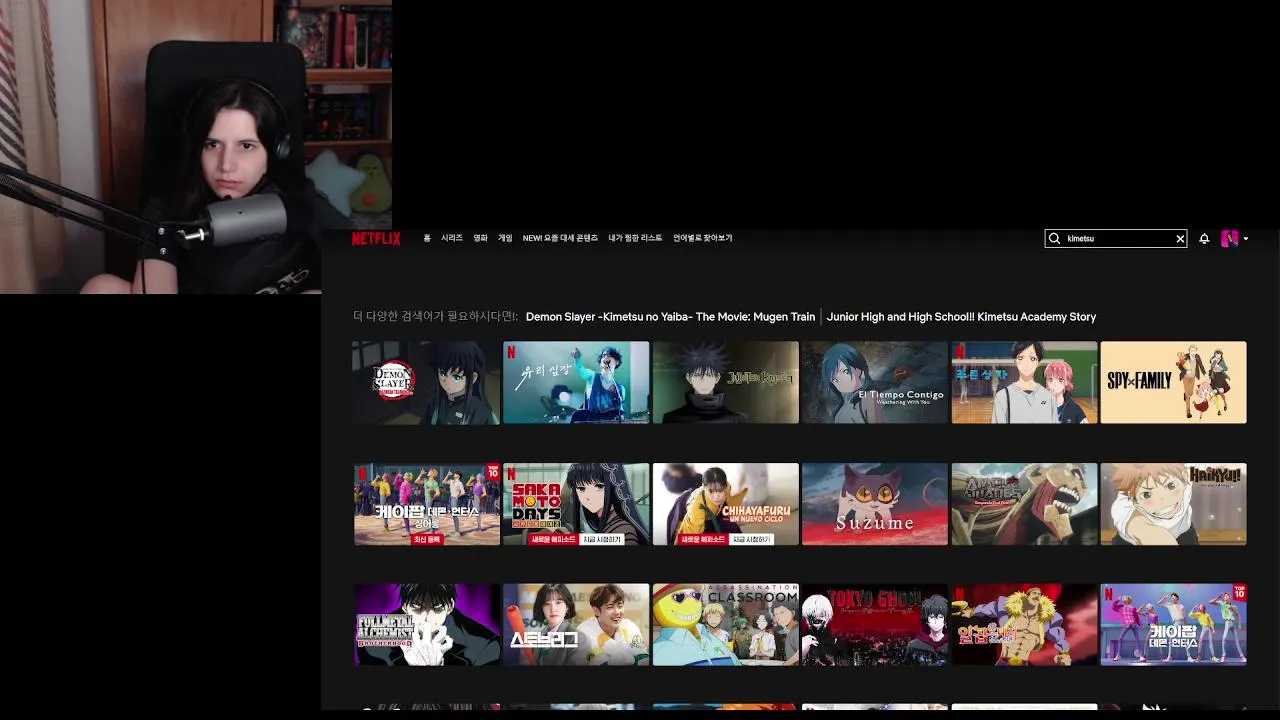Click the Netflix logo

click(376, 239)
